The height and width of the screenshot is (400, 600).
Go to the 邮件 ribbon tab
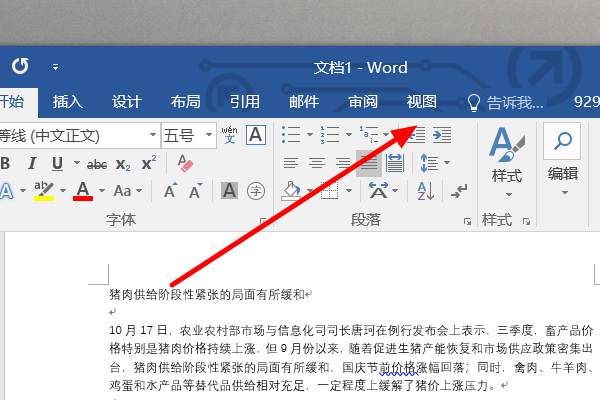pos(304,102)
